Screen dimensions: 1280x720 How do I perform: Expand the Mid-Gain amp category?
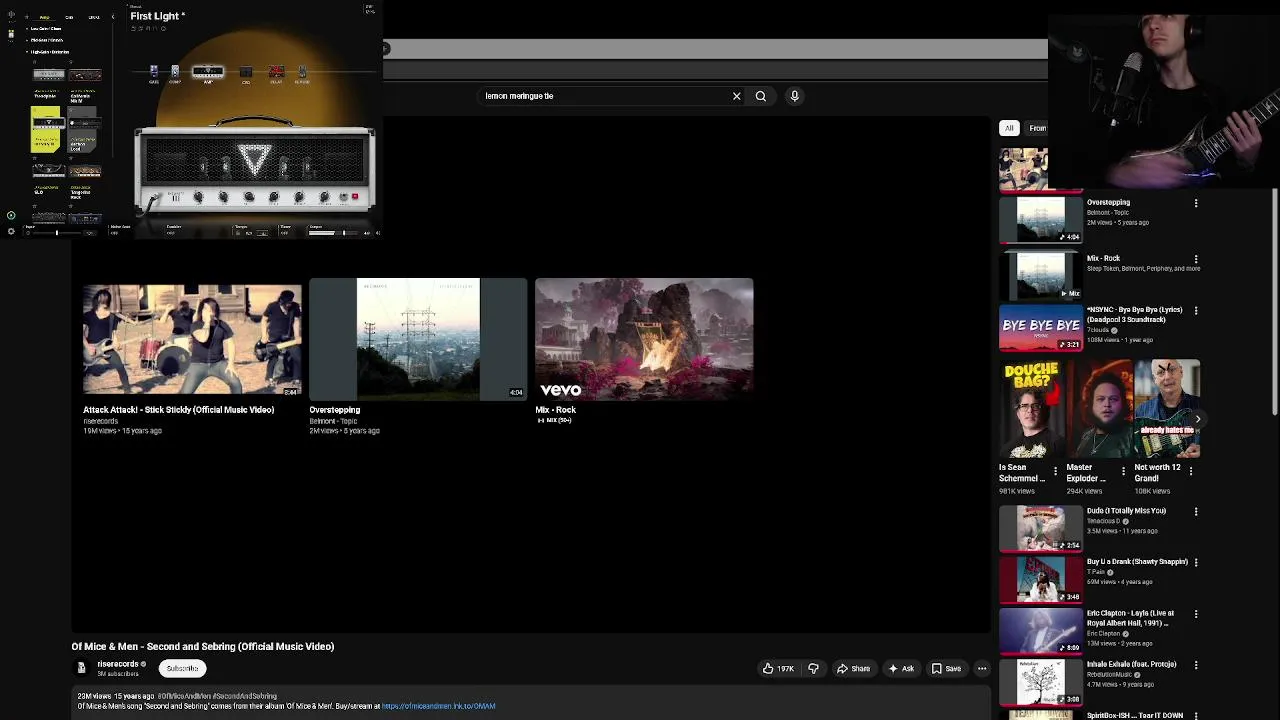click(x=46, y=40)
